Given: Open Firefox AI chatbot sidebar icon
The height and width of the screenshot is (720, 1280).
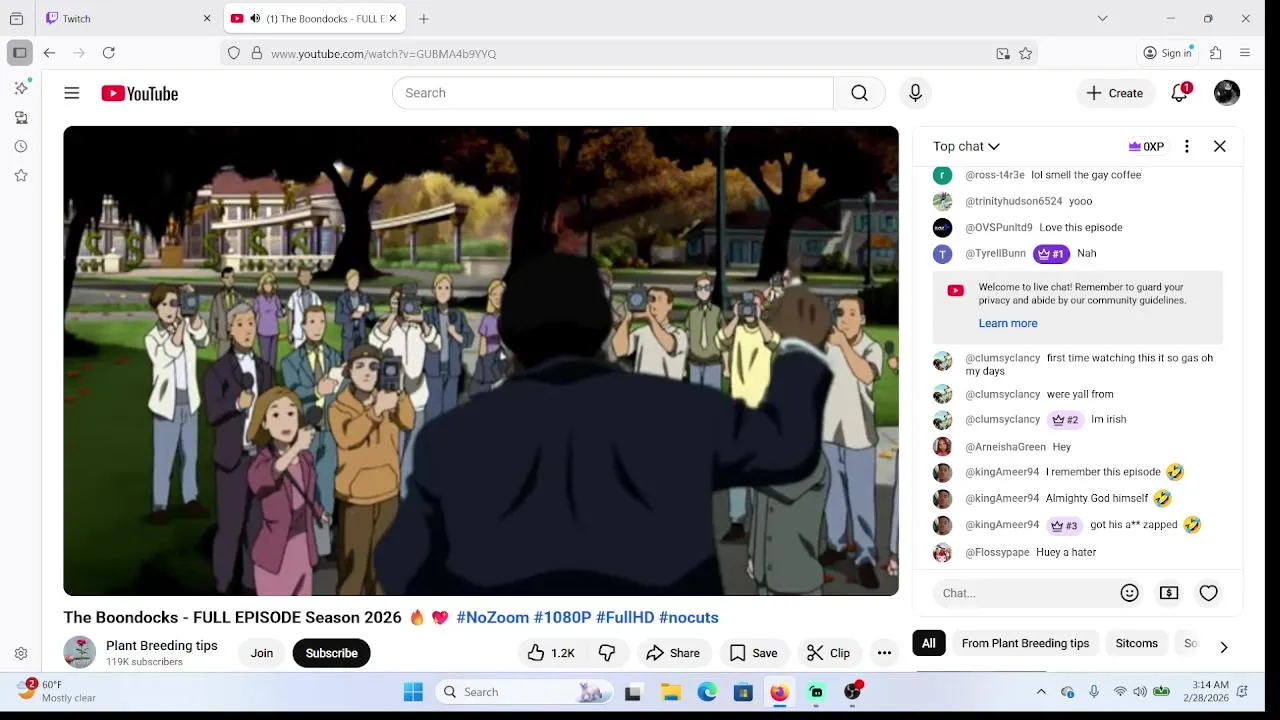Looking at the screenshot, I should click(x=21, y=88).
